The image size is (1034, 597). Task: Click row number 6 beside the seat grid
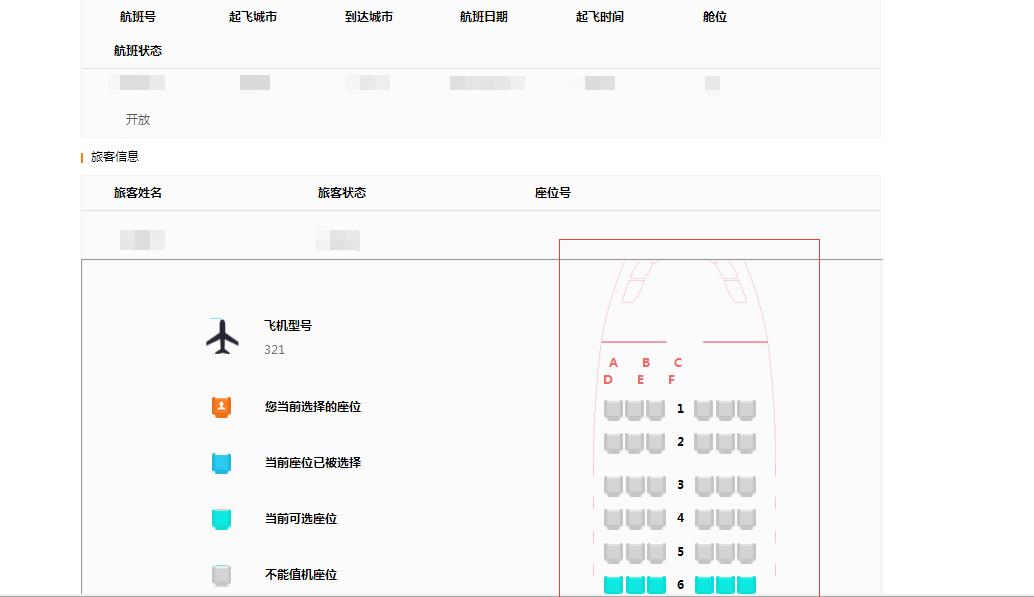pyautogui.click(x=679, y=583)
